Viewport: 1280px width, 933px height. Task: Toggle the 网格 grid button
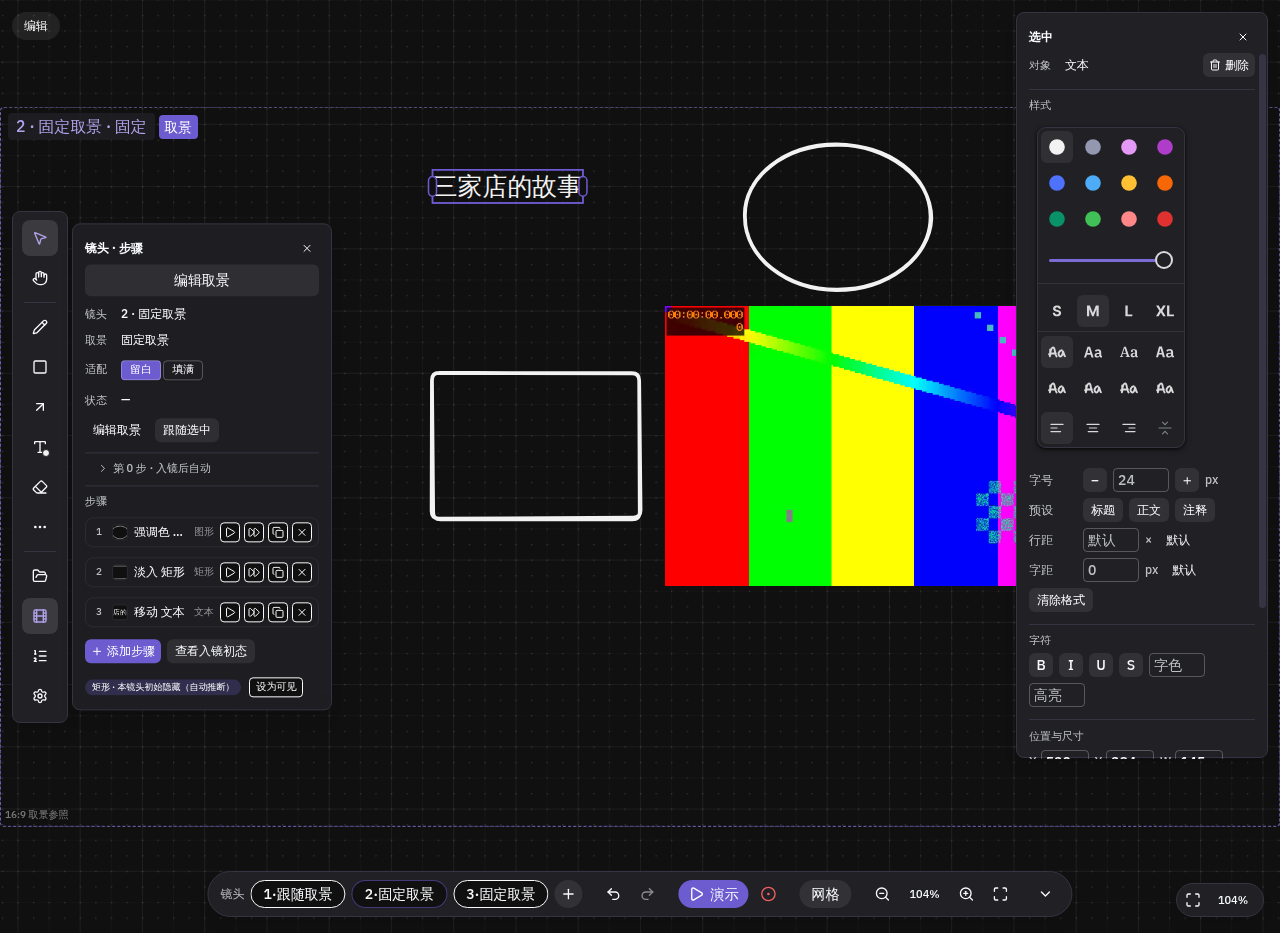[x=825, y=894]
